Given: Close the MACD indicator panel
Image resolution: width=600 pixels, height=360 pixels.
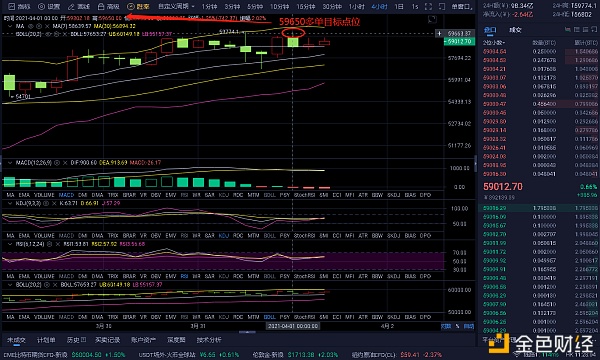Looking at the screenshot, I should pos(65,163).
